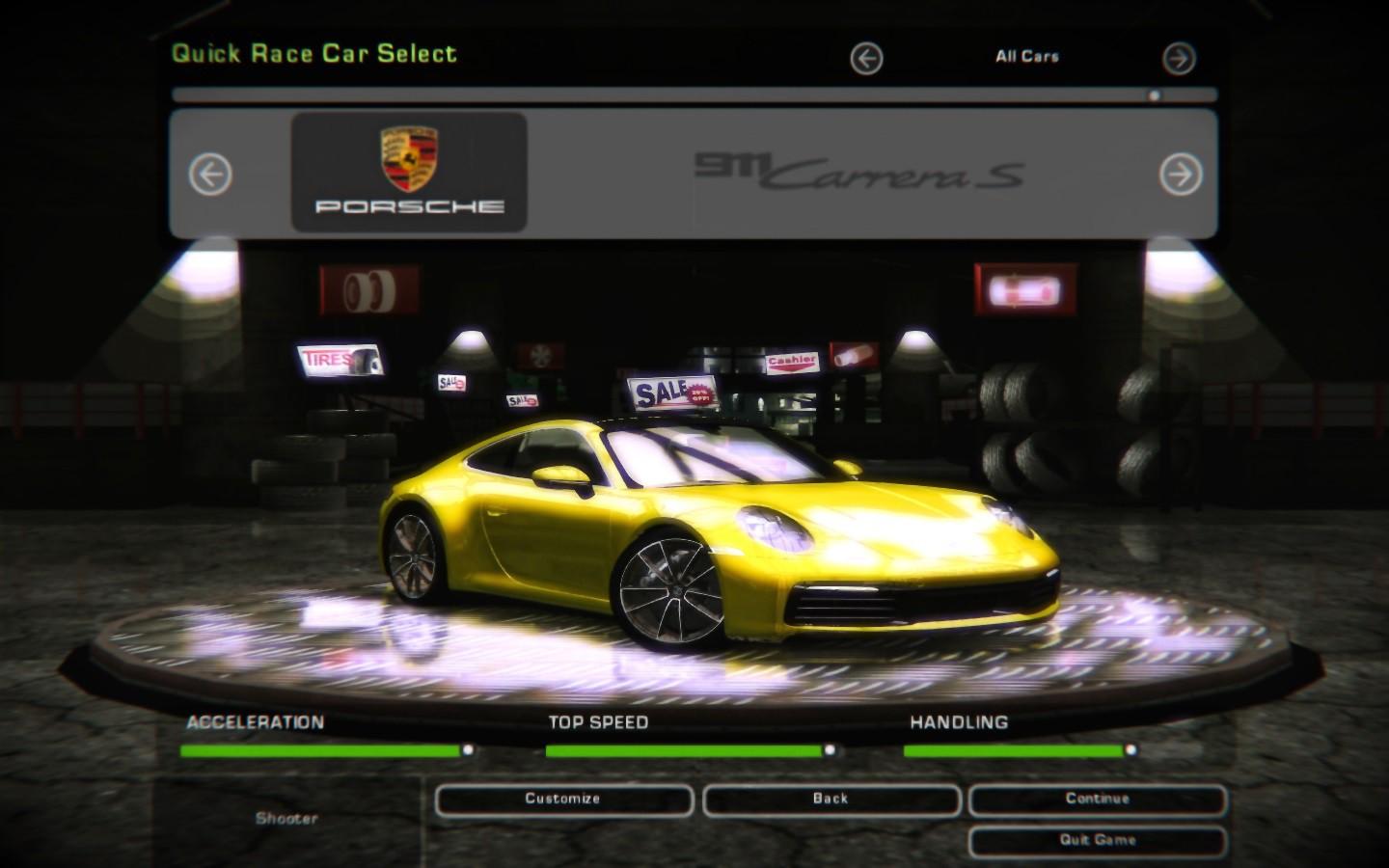Click the TOP SPEED label

(x=598, y=722)
